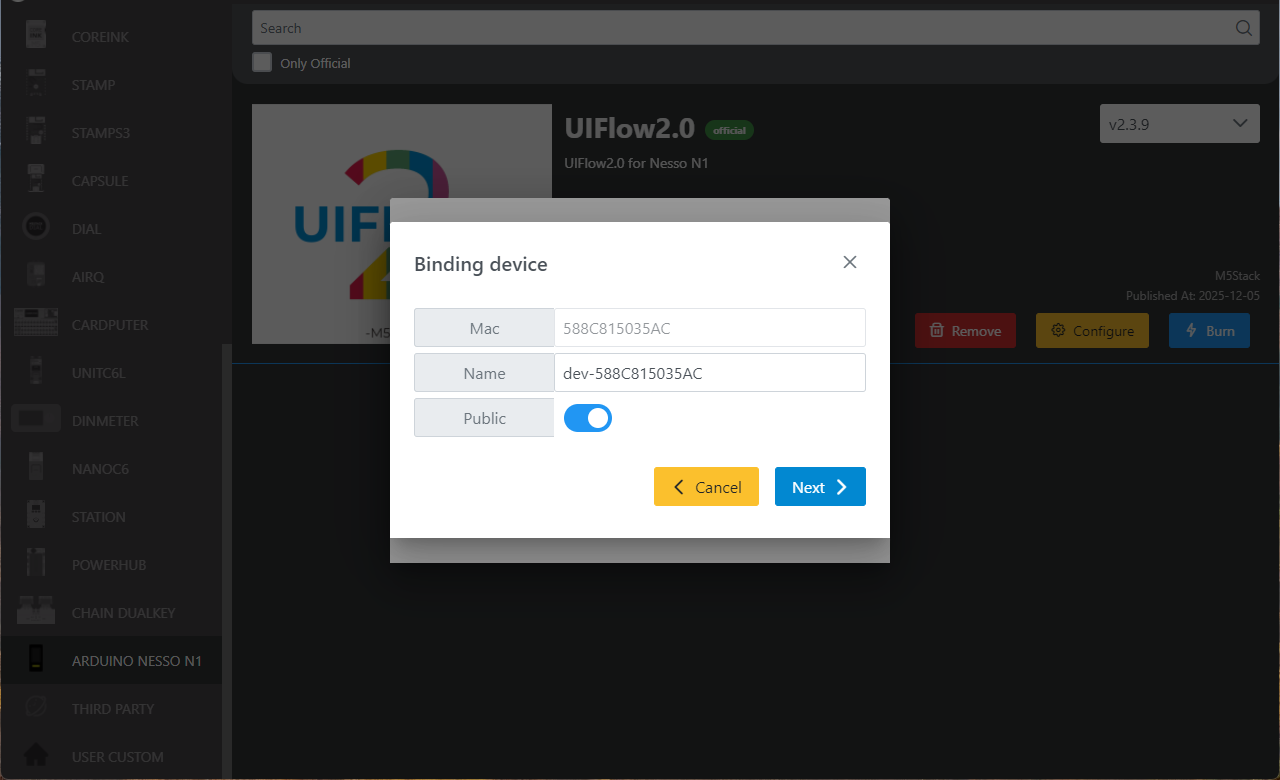The height and width of the screenshot is (780, 1280).
Task: Toggle the Public switch off
Action: coord(587,418)
